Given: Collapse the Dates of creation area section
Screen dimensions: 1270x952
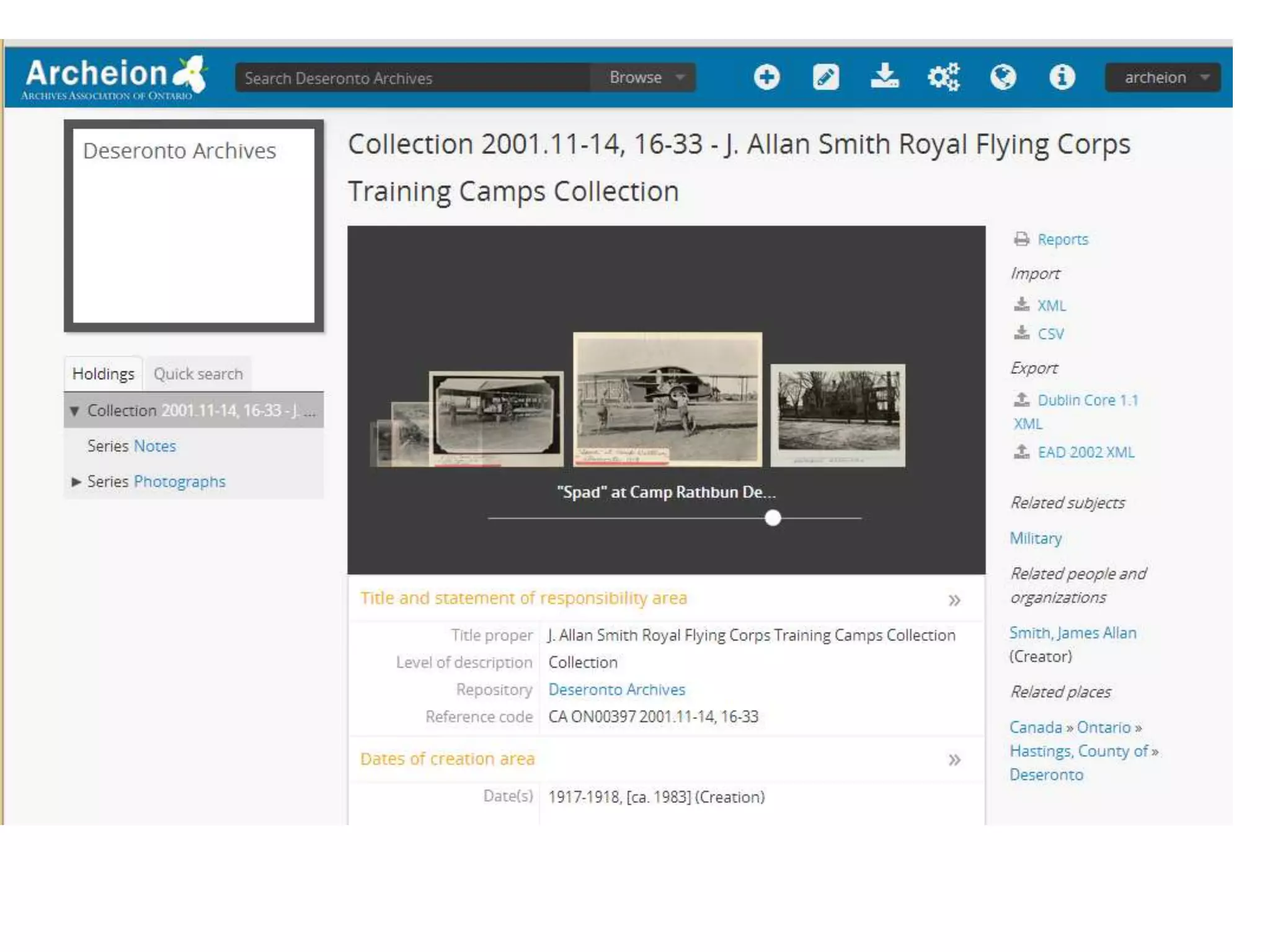Looking at the screenshot, I should pyautogui.click(x=954, y=760).
